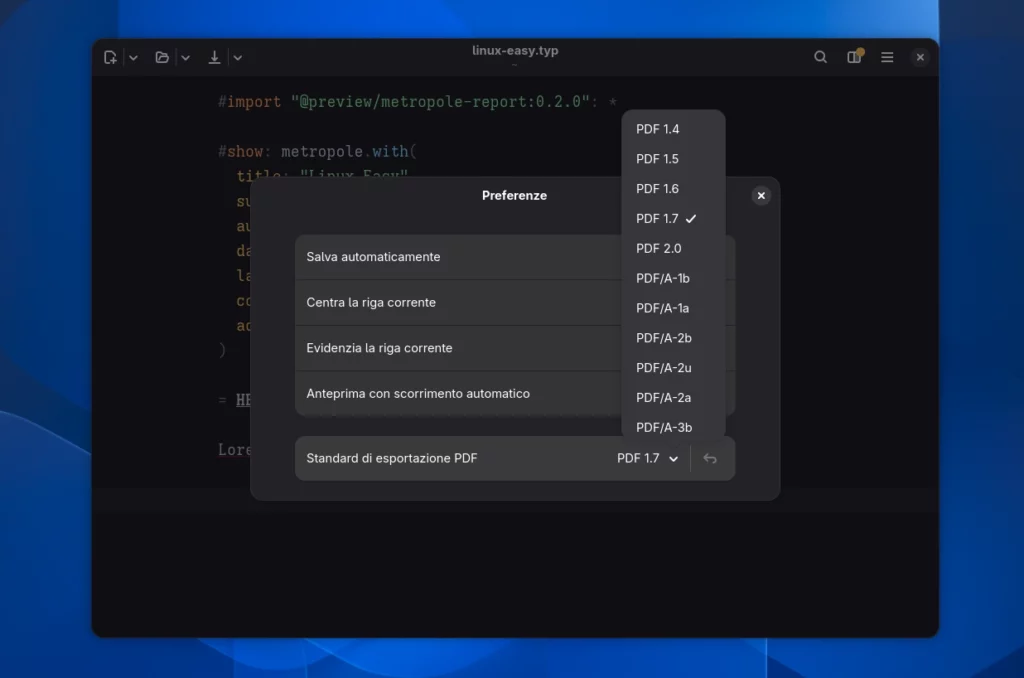Click Anteprima con scorrimento automatico row
The image size is (1024, 678).
(x=515, y=394)
